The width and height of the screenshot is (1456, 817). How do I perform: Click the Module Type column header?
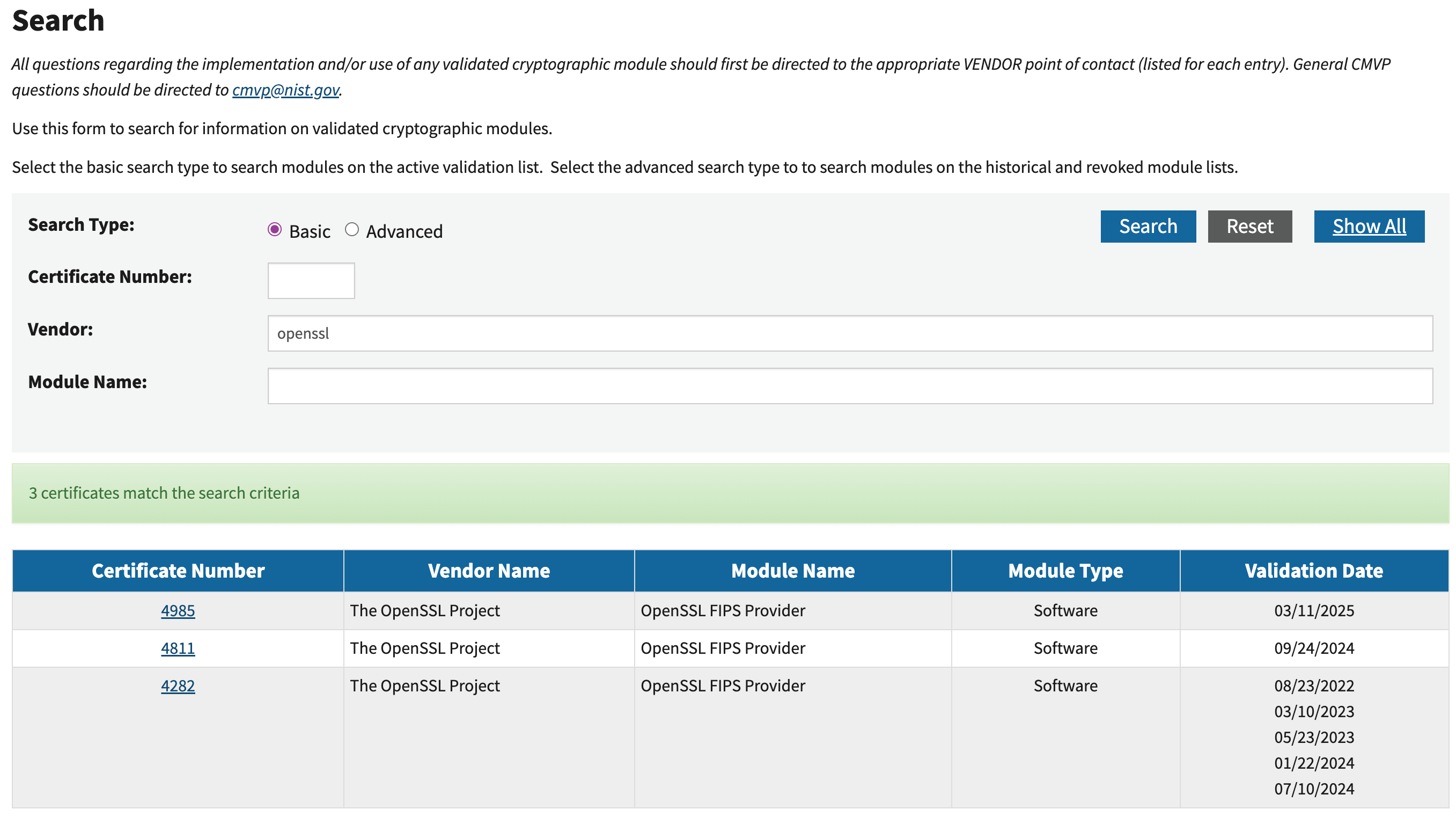tap(1065, 571)
